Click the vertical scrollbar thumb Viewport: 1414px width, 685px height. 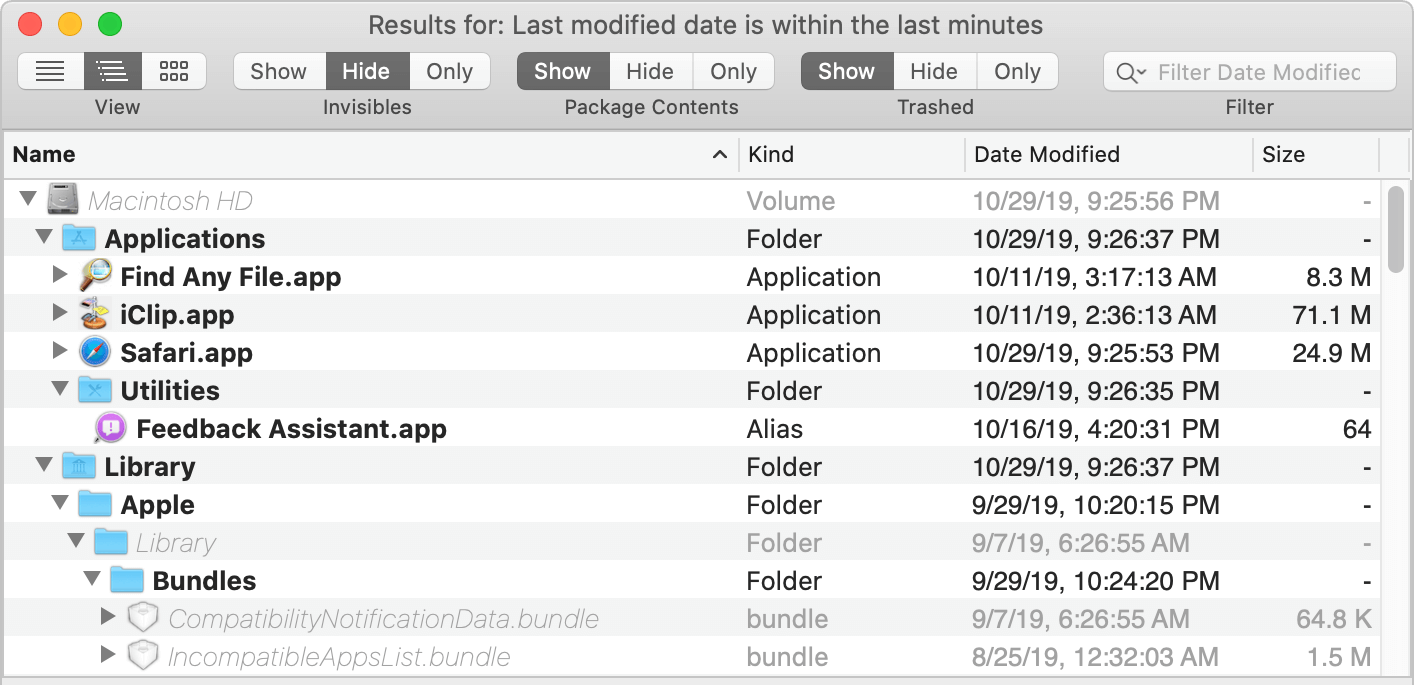point(1395,228)
